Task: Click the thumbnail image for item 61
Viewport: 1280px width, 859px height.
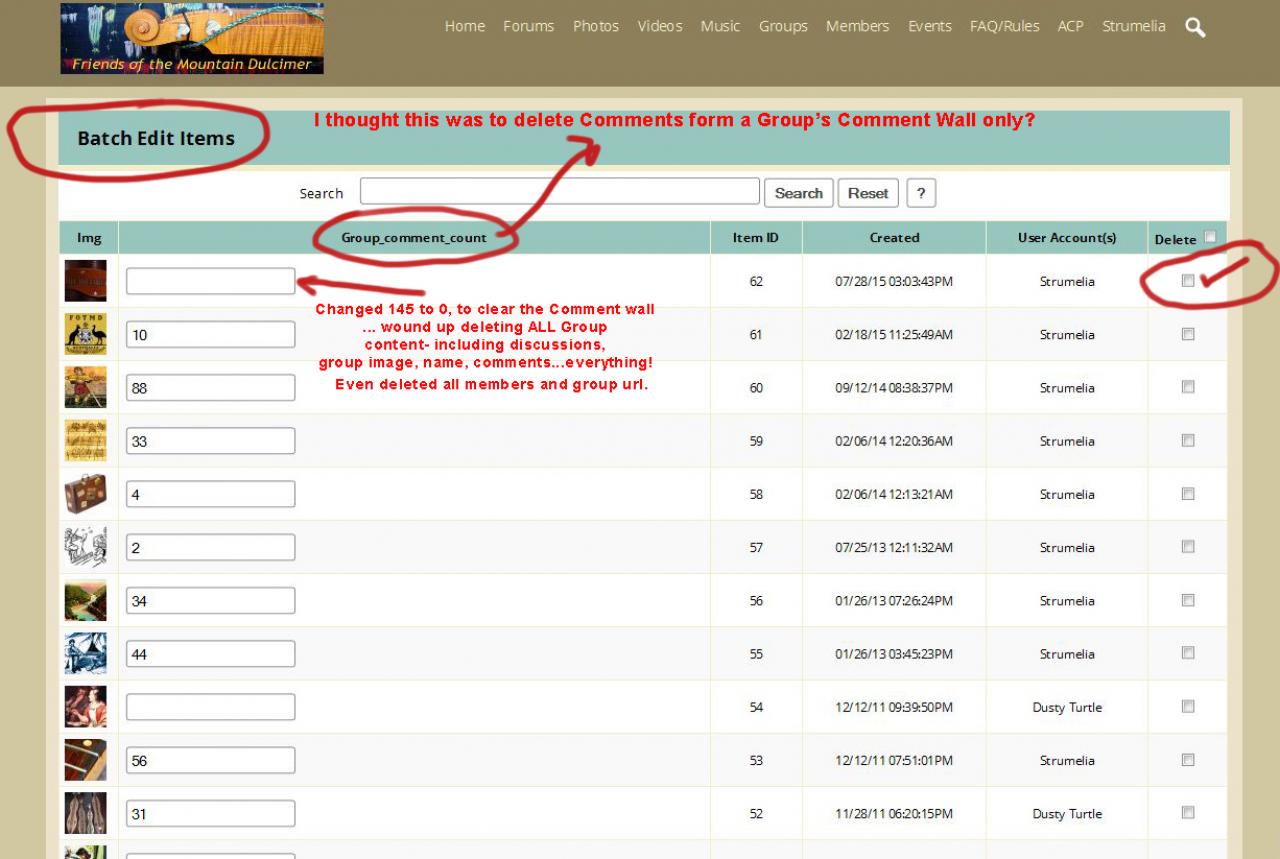Action: click(x=85, y=334)
